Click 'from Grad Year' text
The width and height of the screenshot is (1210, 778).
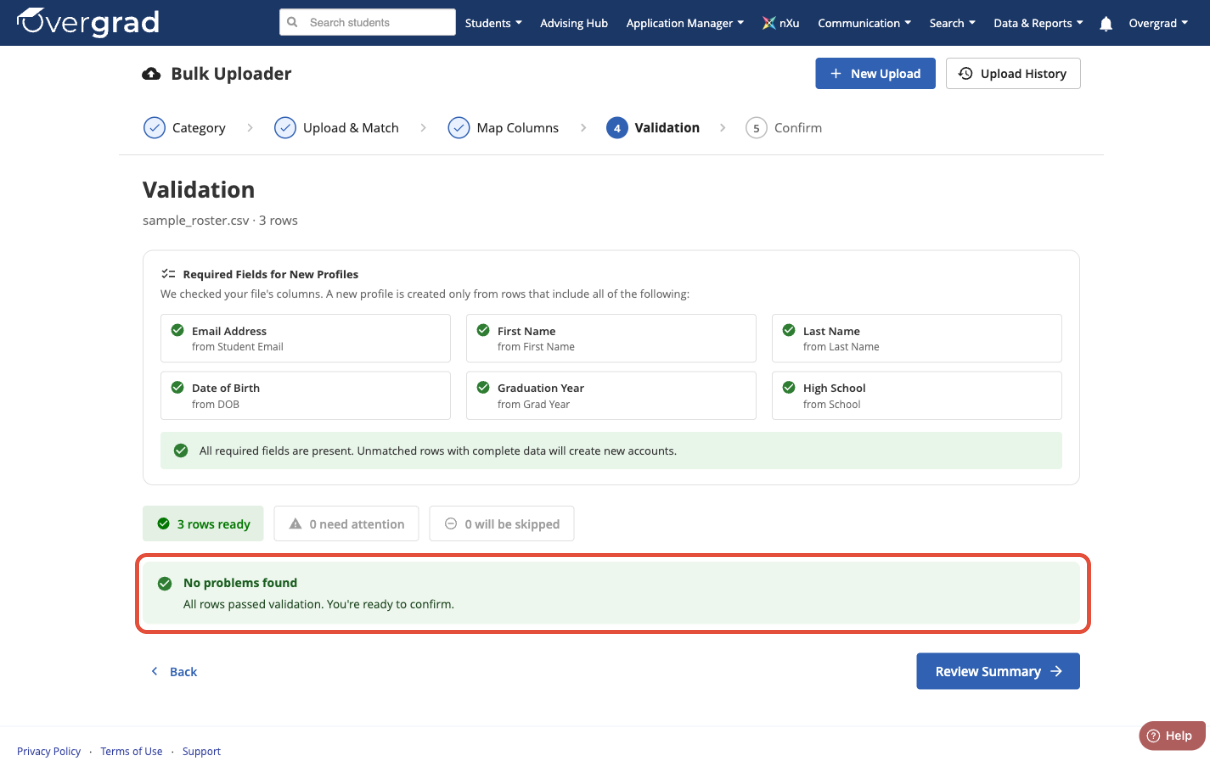coord(534,404)
